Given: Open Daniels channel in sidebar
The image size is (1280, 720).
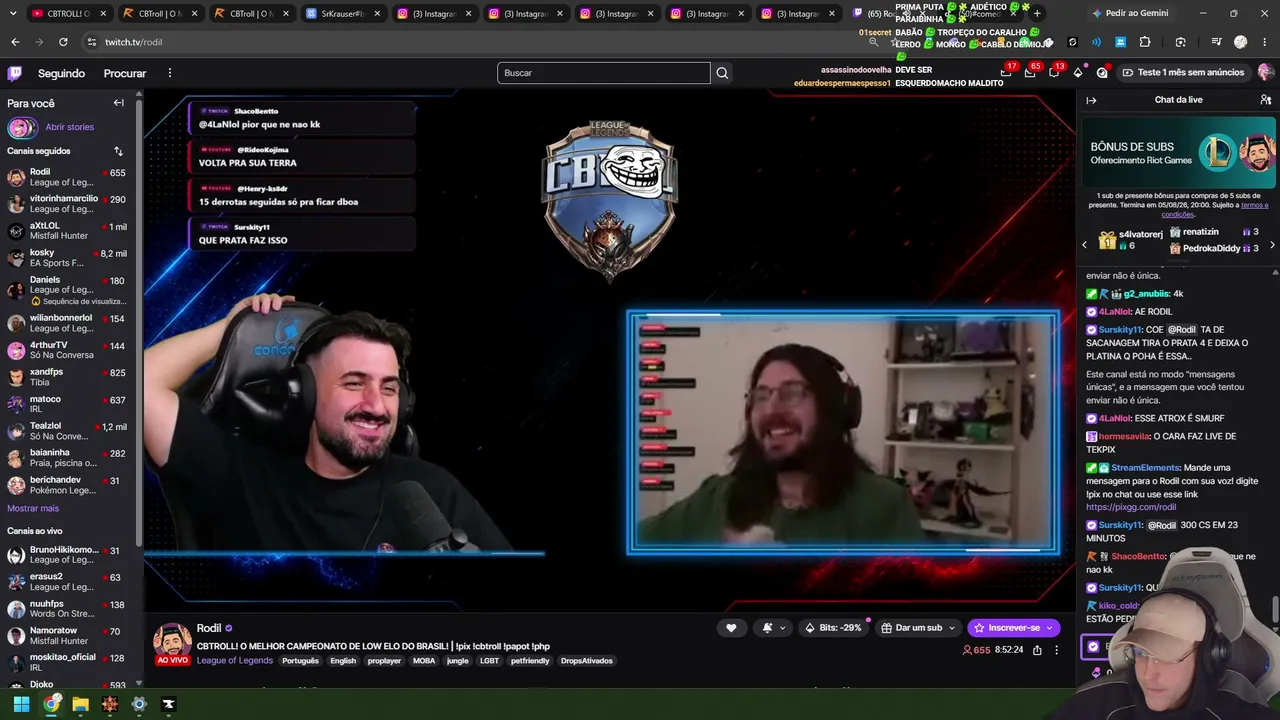Looking at the screenshot, I should 68,290.
